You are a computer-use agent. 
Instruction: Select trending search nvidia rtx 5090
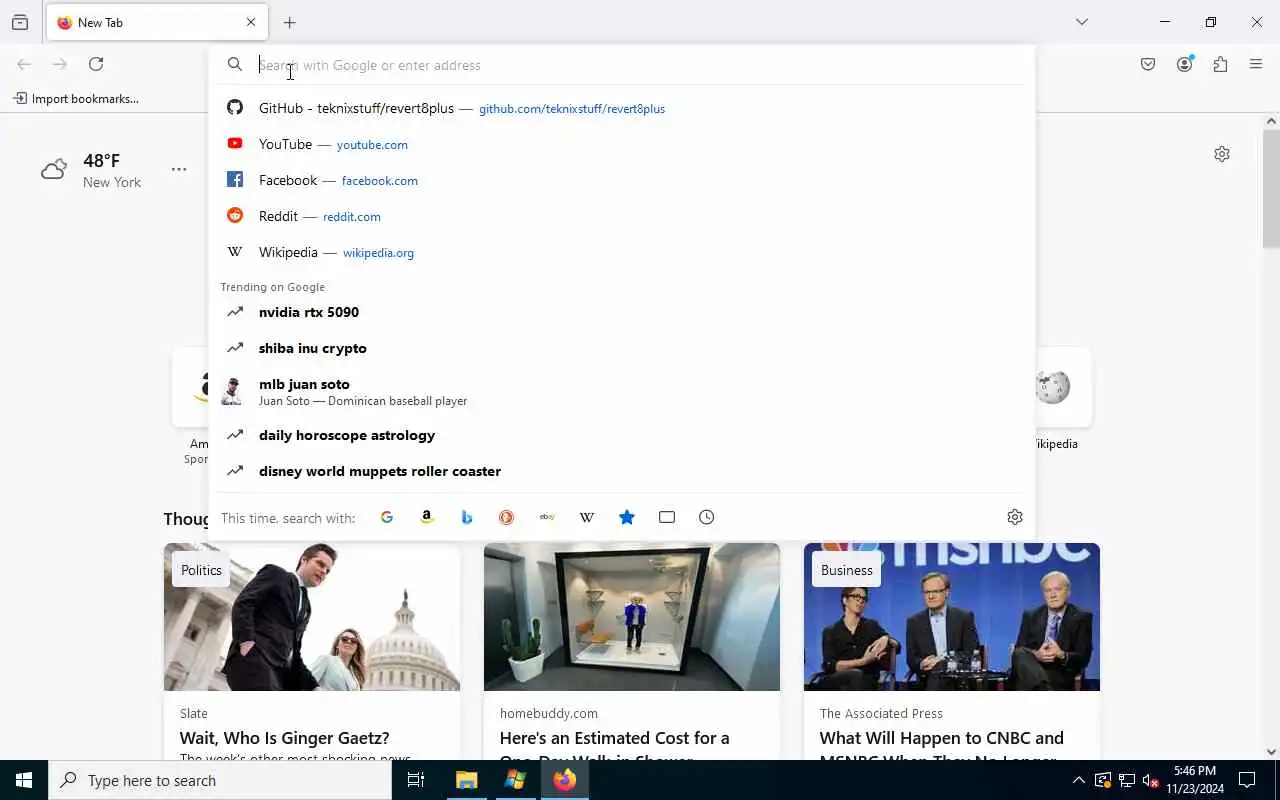tap(622, 312)
